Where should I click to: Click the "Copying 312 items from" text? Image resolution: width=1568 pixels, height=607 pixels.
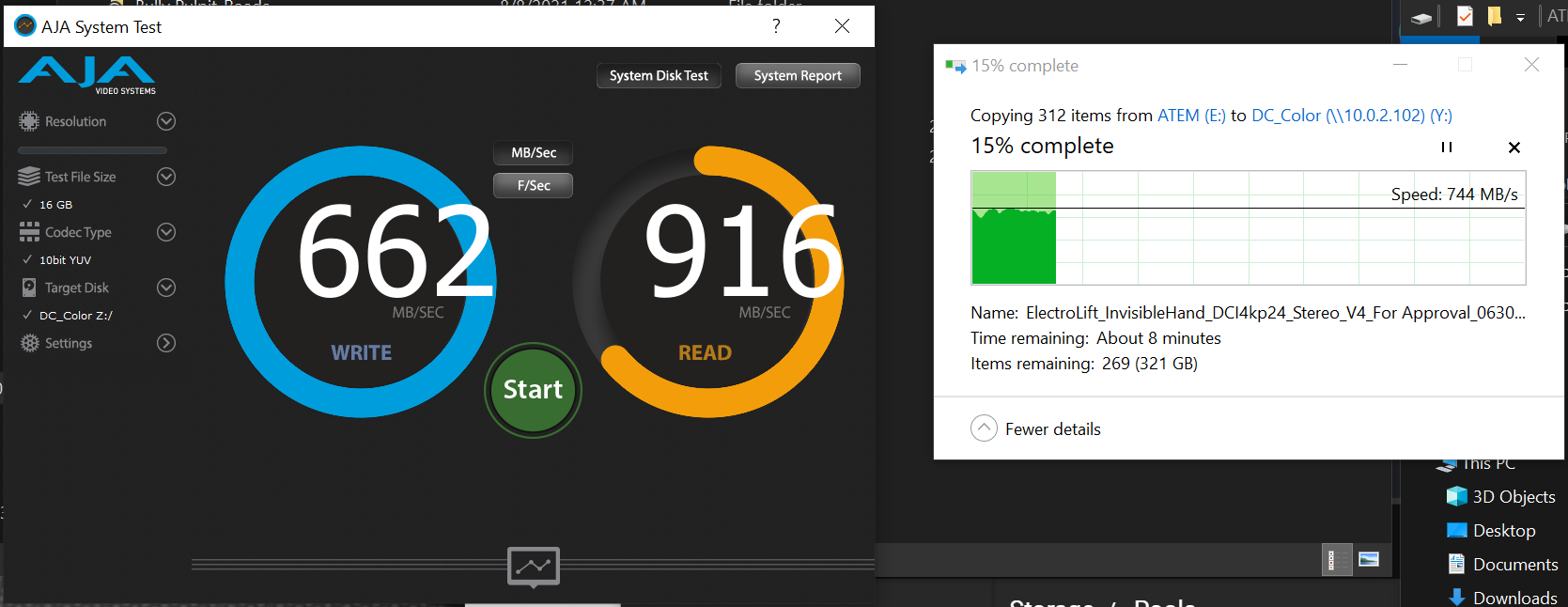(x=1062, y=116)
